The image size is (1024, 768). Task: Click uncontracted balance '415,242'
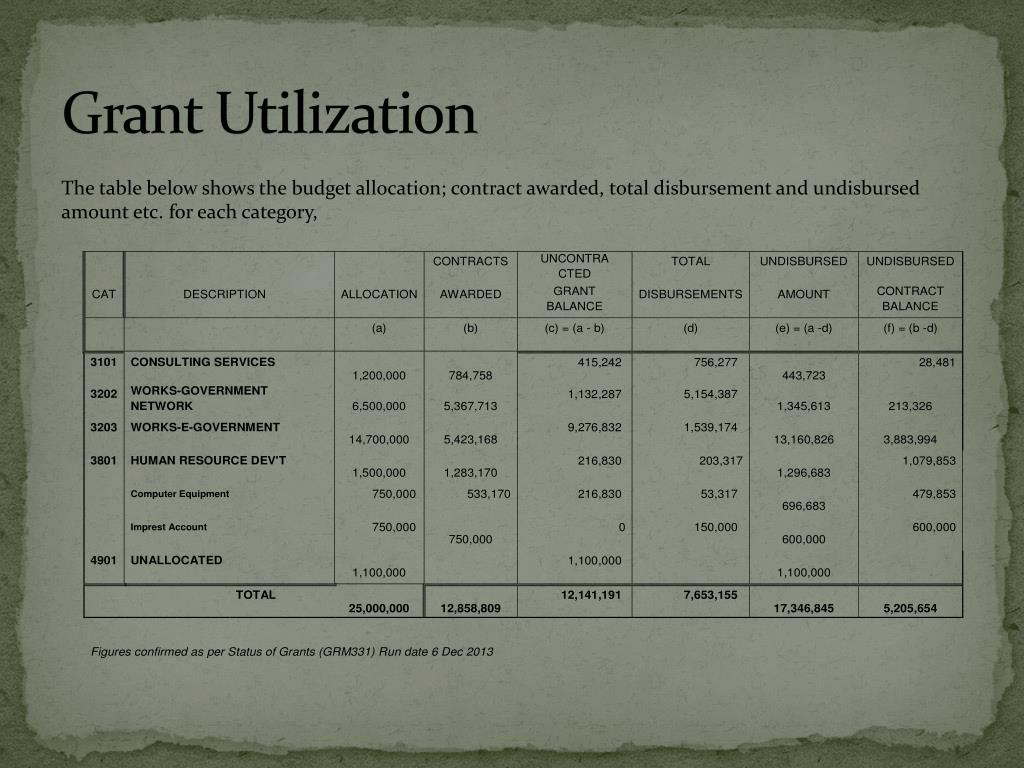tap(600, 362)
